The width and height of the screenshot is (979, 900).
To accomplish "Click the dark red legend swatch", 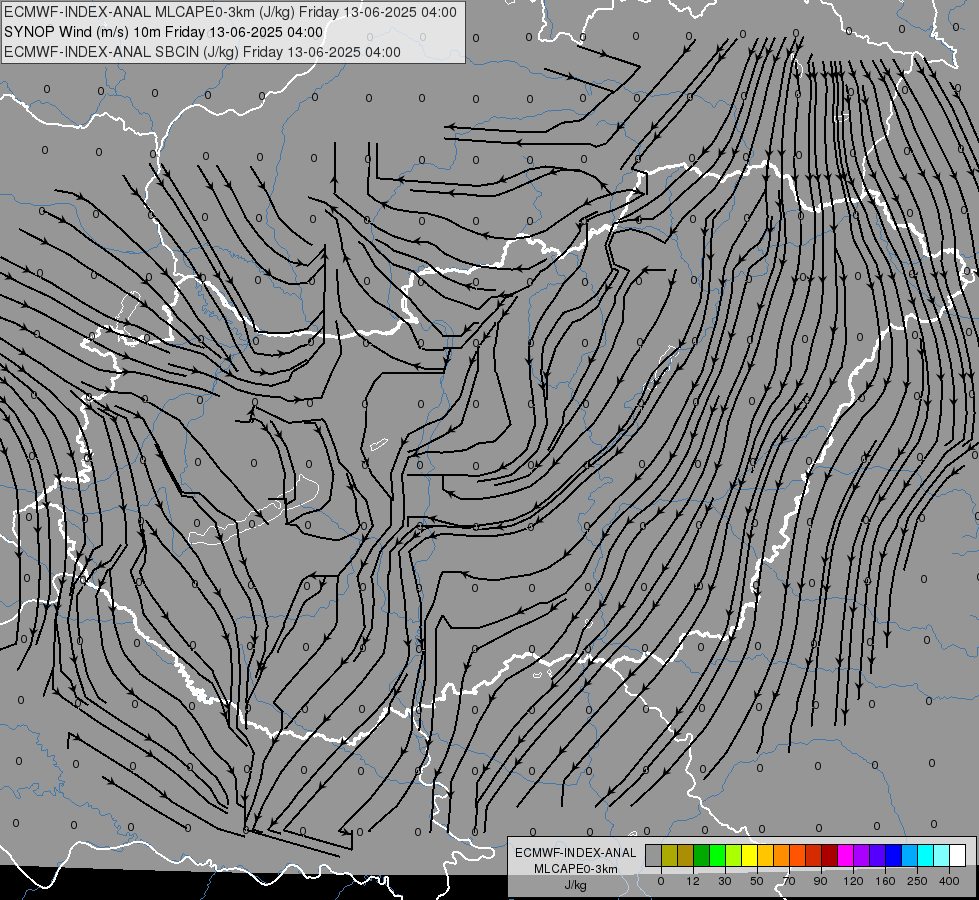I will tap(830, 855).
